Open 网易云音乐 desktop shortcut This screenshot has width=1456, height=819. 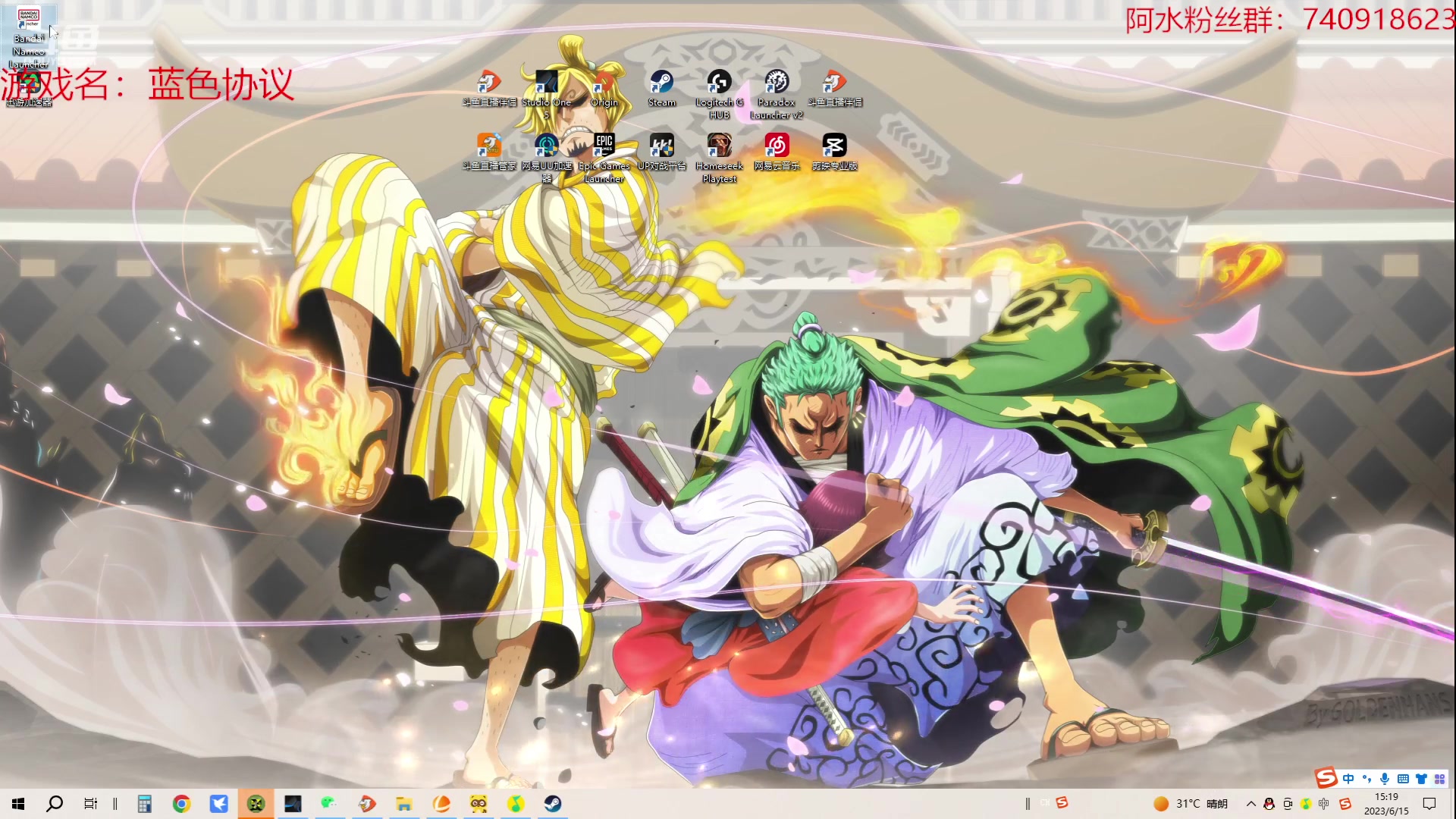click(777, 152)
